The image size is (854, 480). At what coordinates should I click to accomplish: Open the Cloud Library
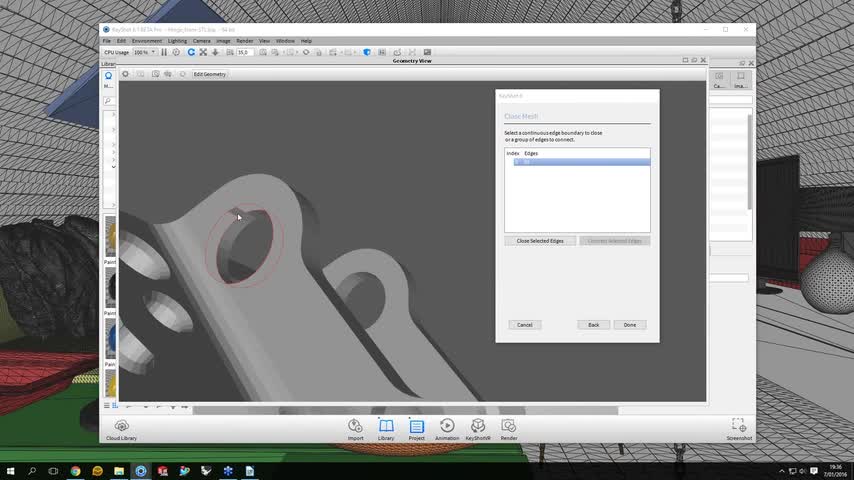(x=121, y=429)
